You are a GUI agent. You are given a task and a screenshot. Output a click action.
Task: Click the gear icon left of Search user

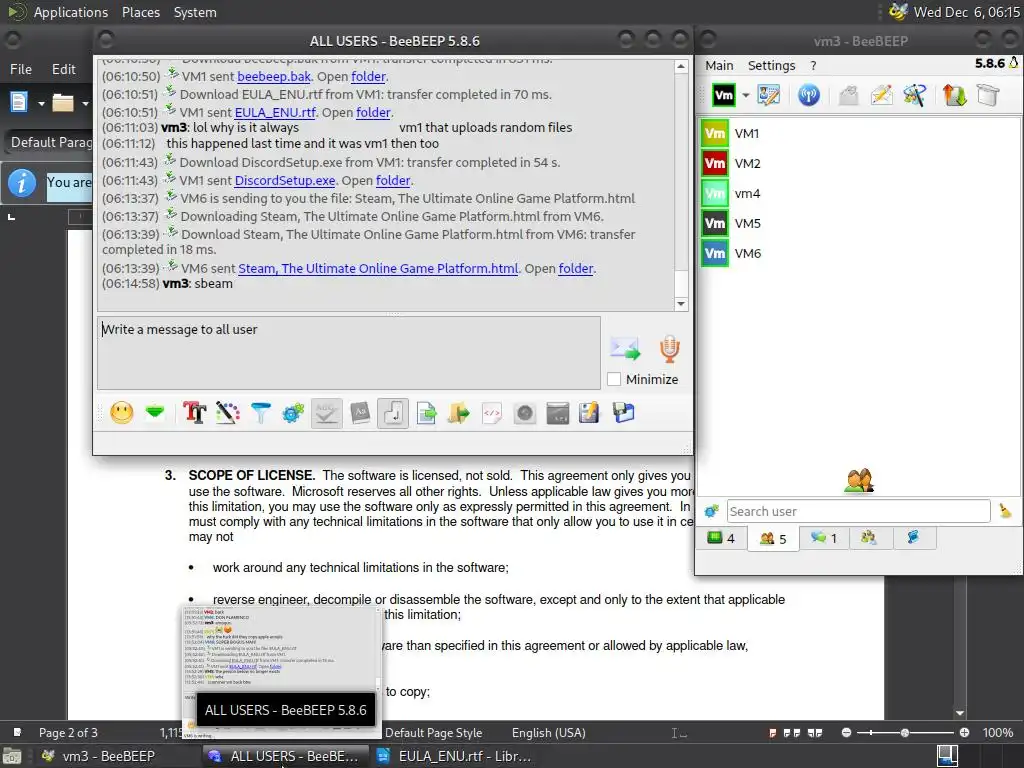tap(711, 511)
